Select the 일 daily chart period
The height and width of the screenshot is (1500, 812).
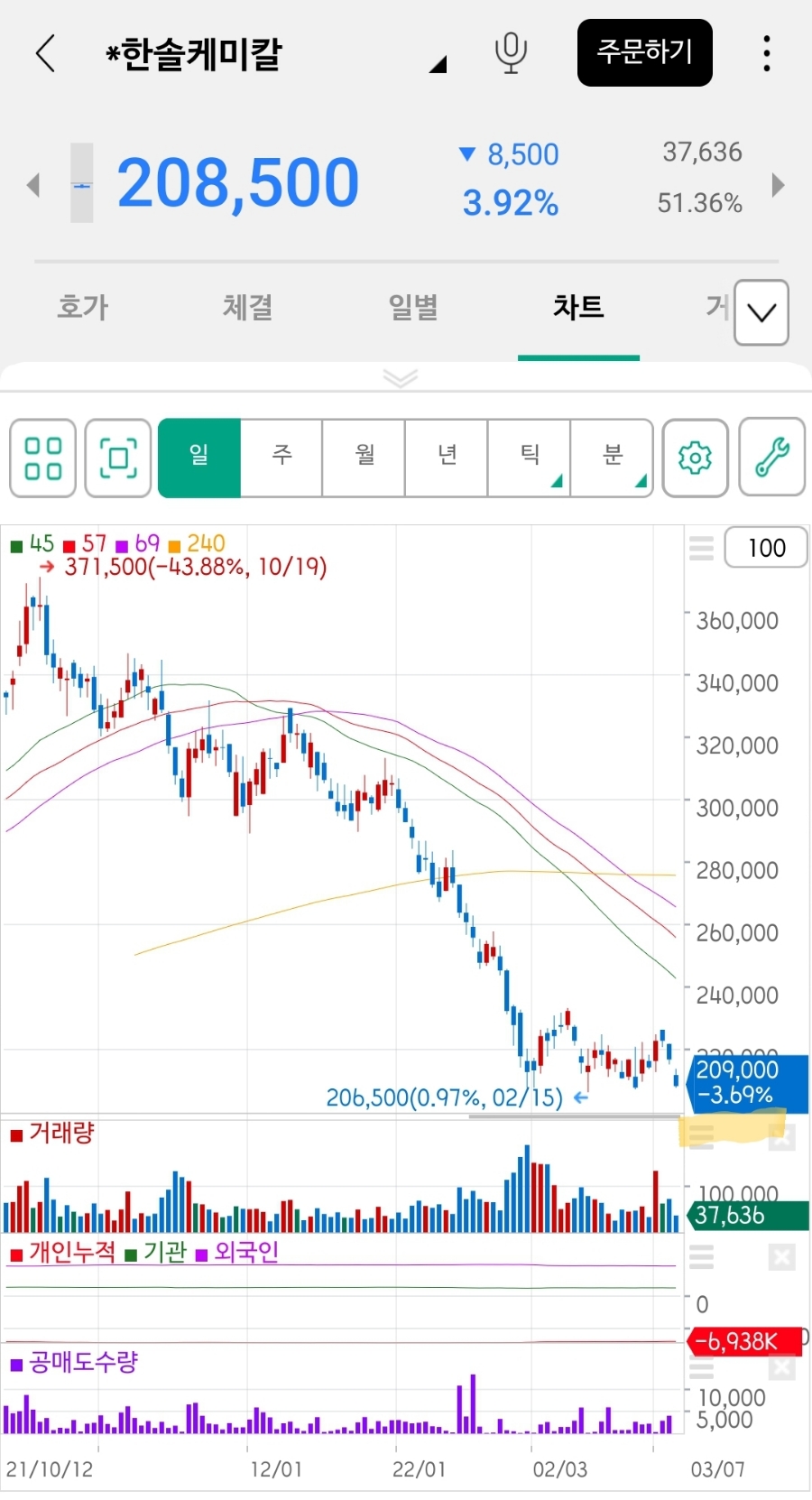click(x=199, y=458)
